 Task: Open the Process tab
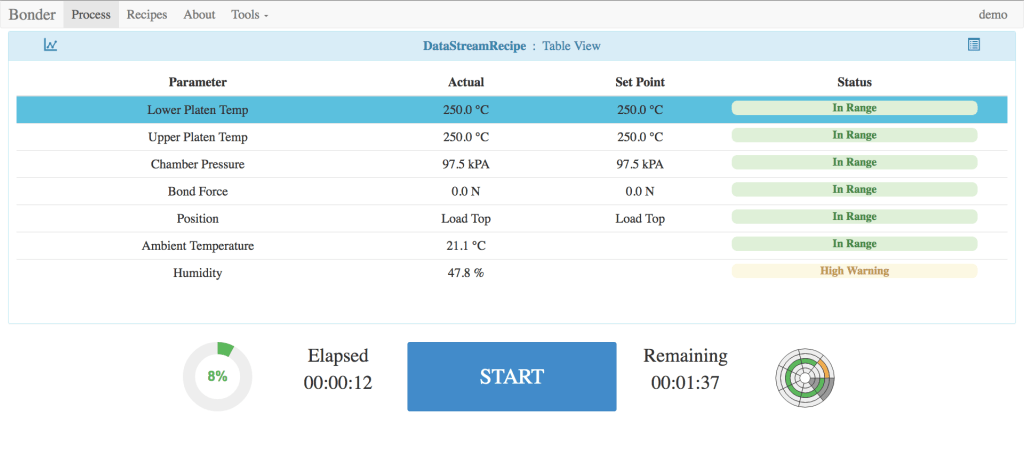click(91, 14)
